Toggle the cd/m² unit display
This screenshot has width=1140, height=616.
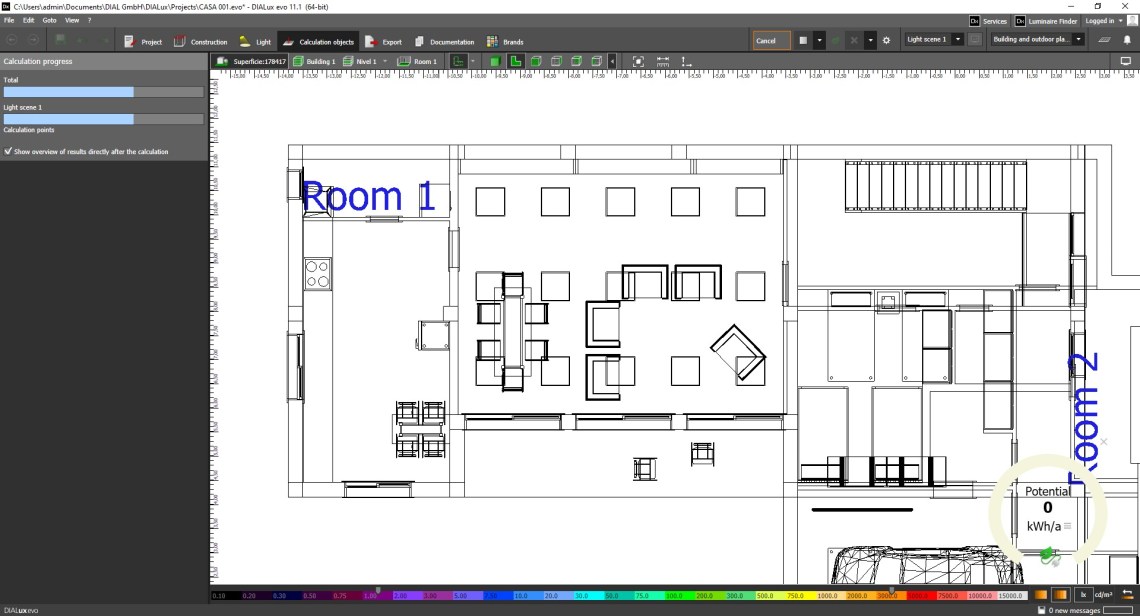pyautogui.click(x=1103, y=595)
